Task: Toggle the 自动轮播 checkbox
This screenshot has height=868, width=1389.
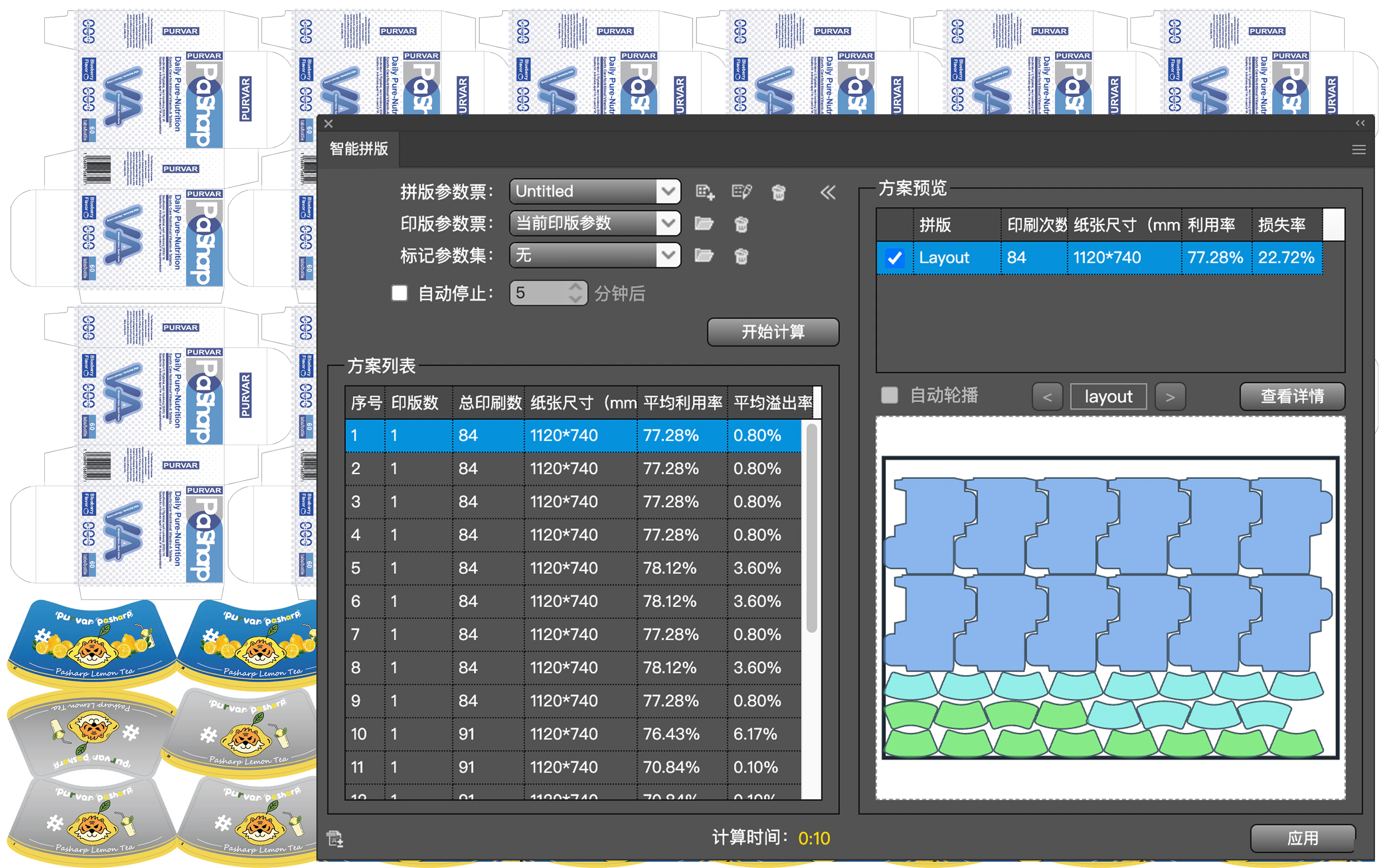Action: click(889, 395)
